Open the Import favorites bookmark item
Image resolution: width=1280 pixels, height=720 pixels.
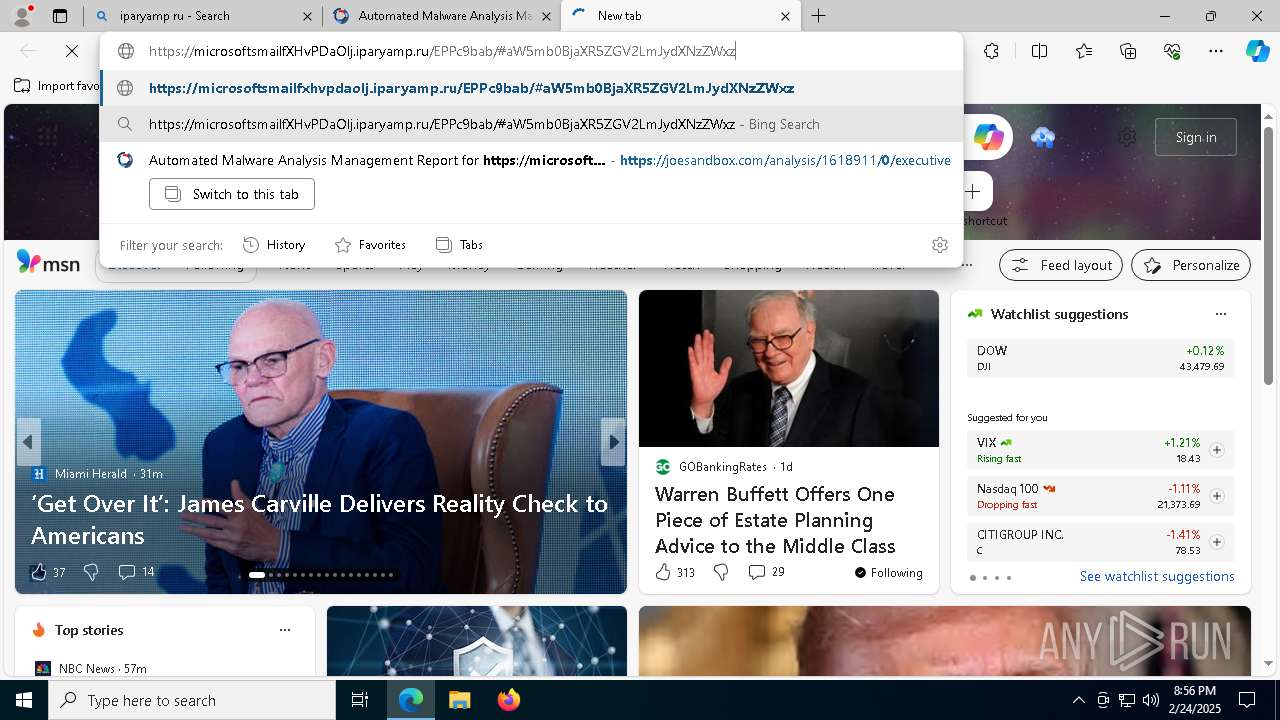point(56,86)
